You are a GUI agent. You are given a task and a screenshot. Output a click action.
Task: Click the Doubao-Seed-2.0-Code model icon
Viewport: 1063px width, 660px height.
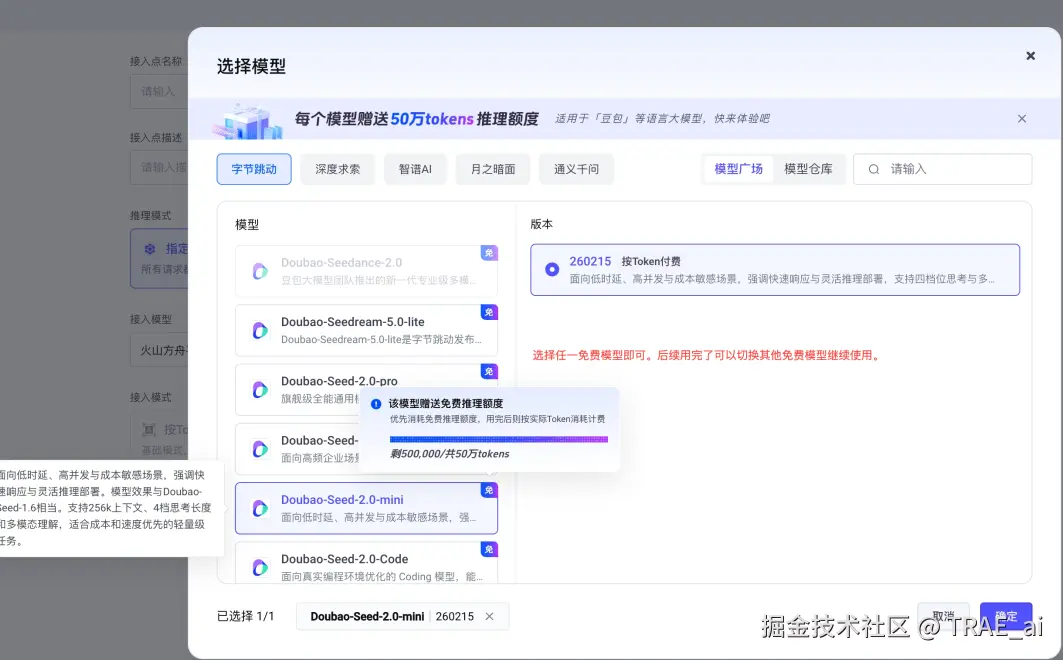(260, 567)
